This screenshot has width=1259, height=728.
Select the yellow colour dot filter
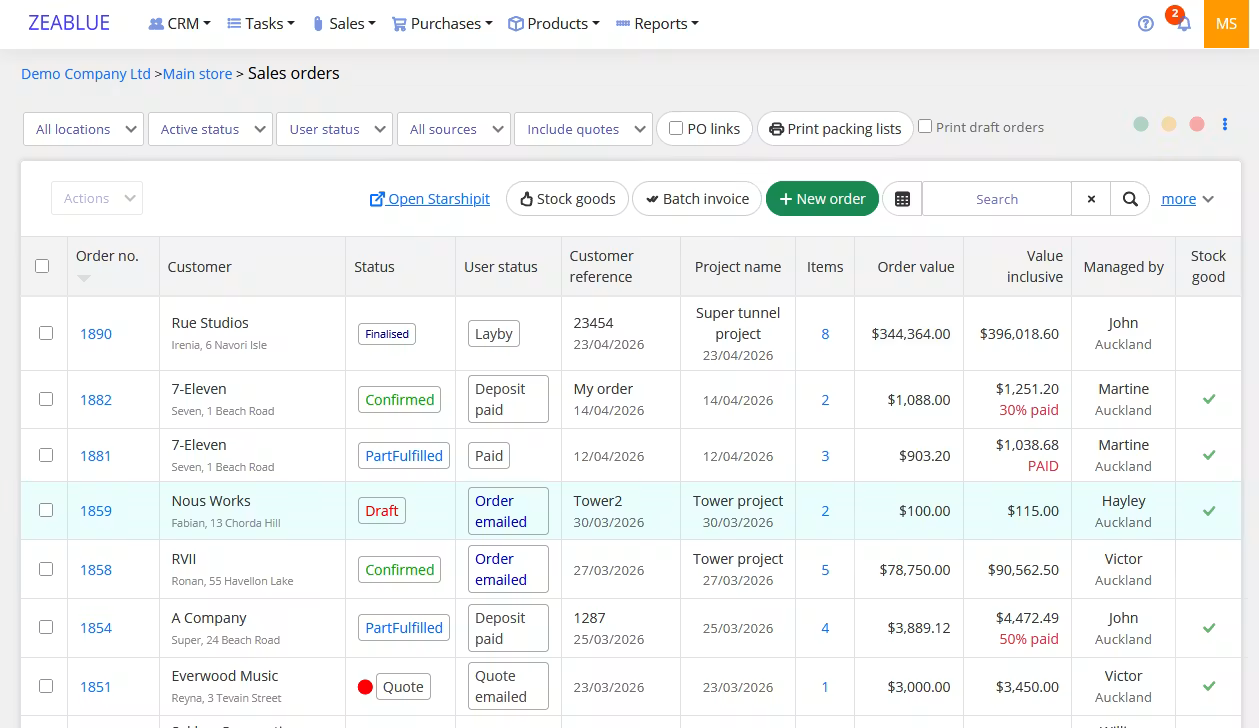(1169, 124)
